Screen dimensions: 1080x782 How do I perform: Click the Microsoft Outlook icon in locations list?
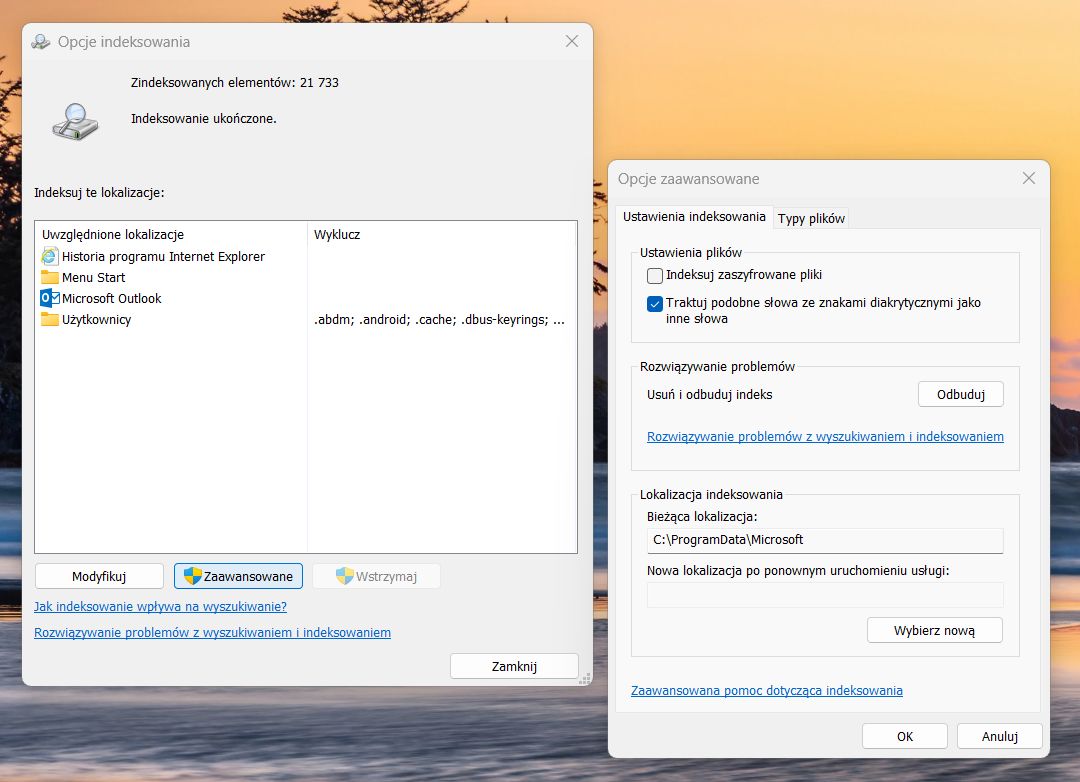click(46, 298)
